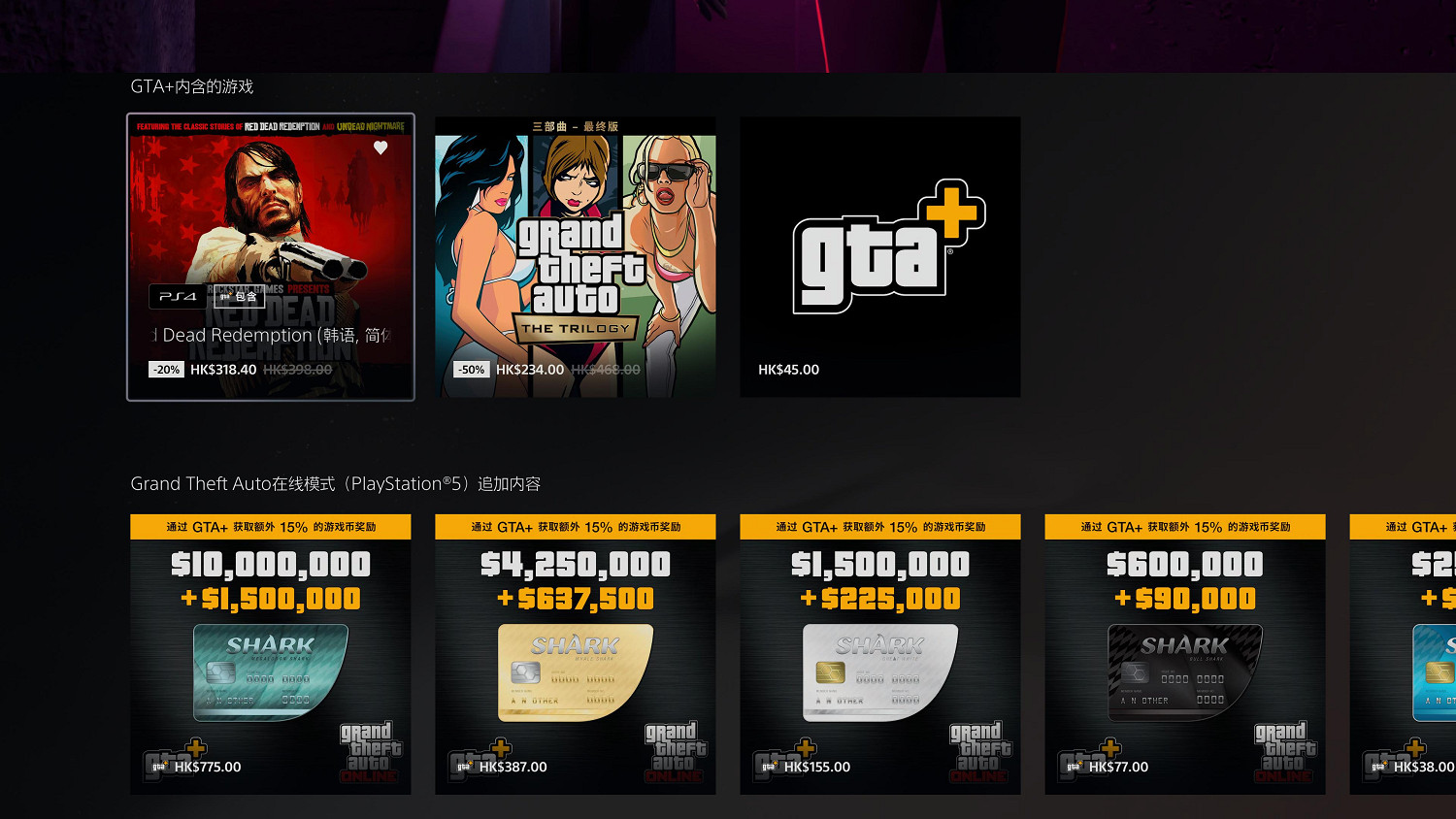The height and width of the screenshot is (819, 1456).
Task: Click the GTA+ bonus banner on Megalodon card
Action: [x=271, y=527]
